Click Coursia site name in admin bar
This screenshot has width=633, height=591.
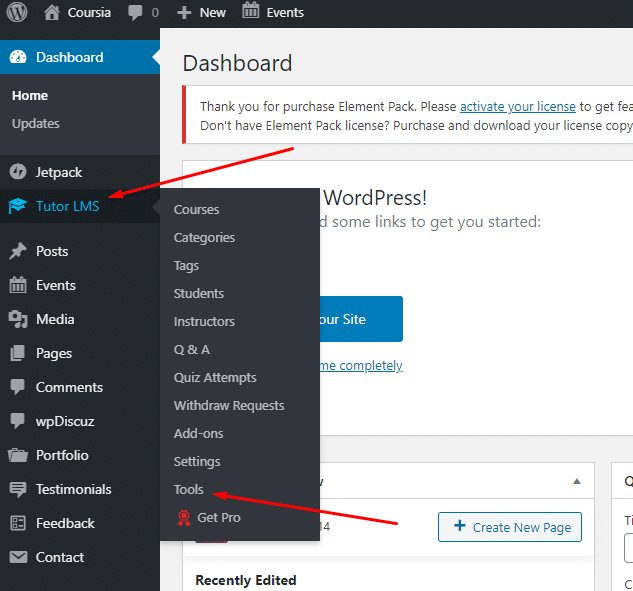[x=89, y=13]
